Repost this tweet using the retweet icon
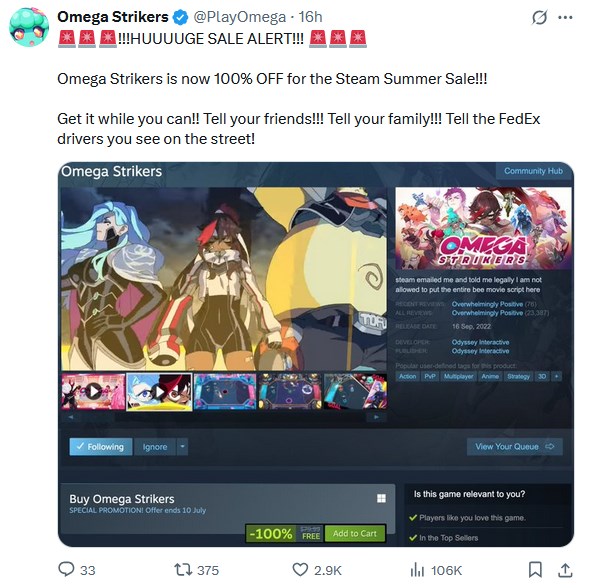This screenshot has width=589, height=588. tap(183, 569)
